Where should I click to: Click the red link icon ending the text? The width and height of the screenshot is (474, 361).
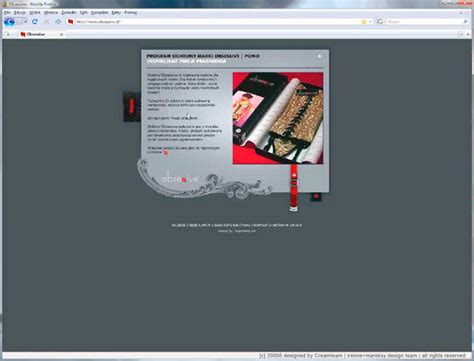165,152
